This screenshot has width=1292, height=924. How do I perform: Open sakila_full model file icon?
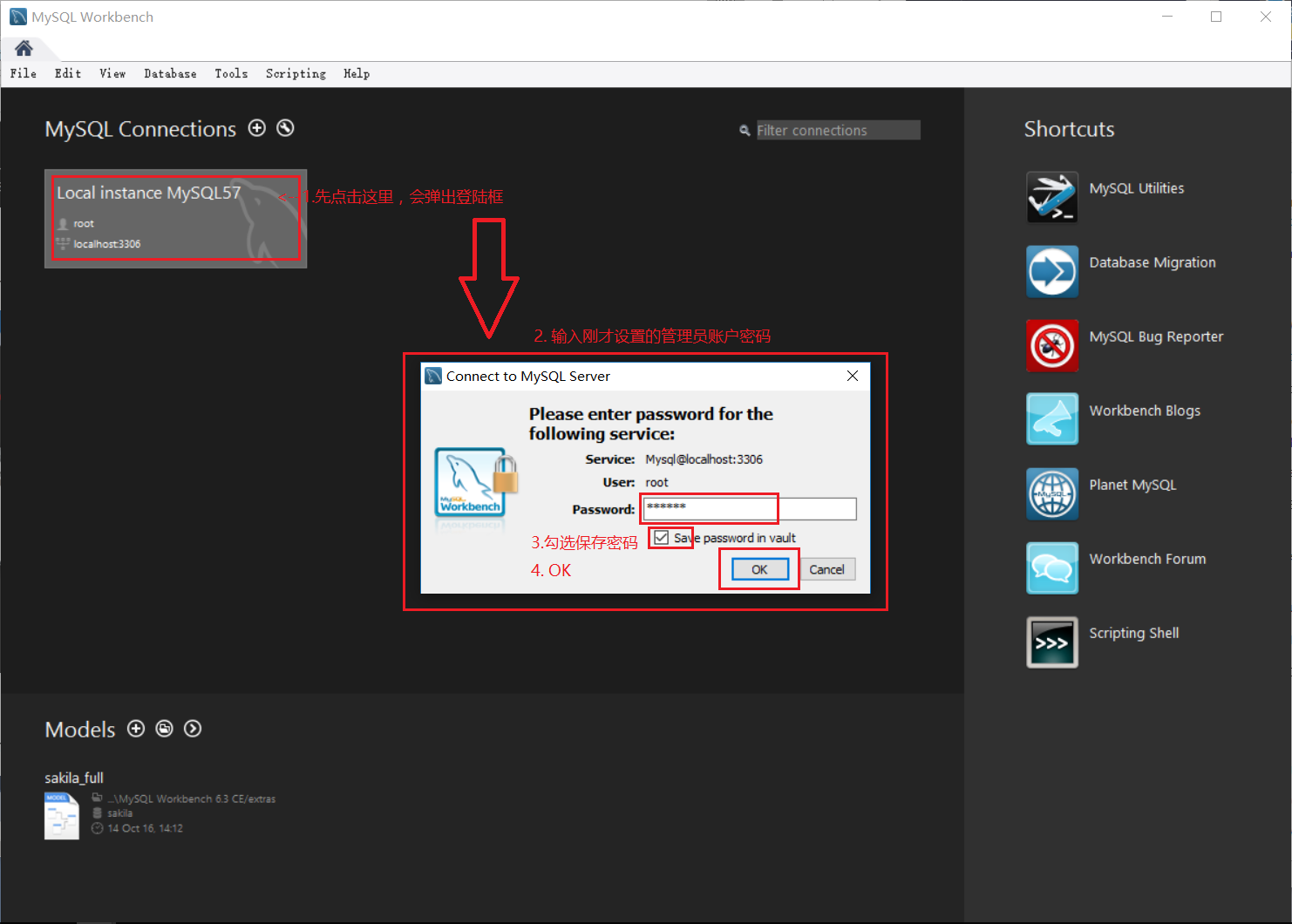62,816
